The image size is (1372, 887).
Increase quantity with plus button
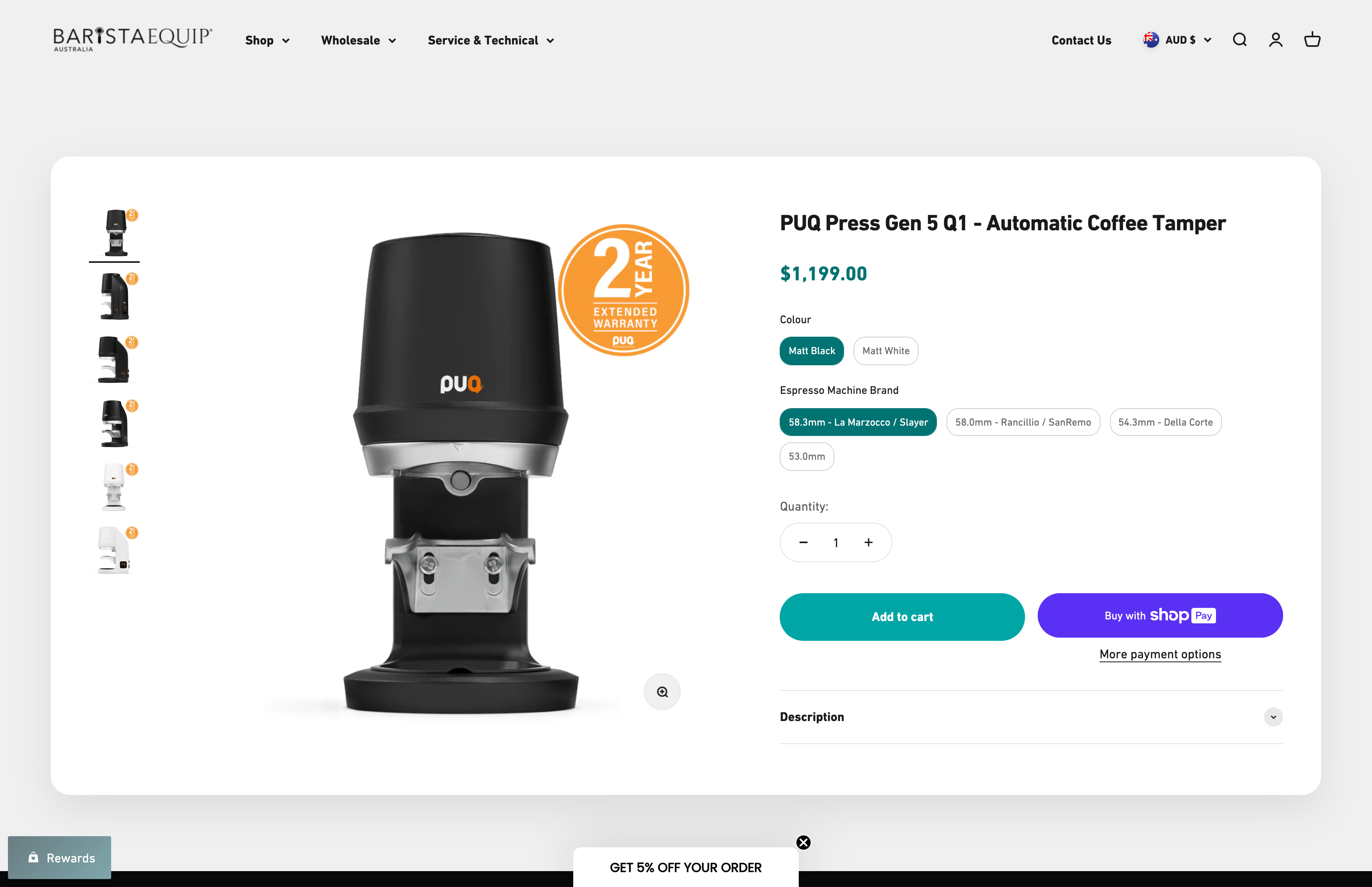[x=868, y=543]
